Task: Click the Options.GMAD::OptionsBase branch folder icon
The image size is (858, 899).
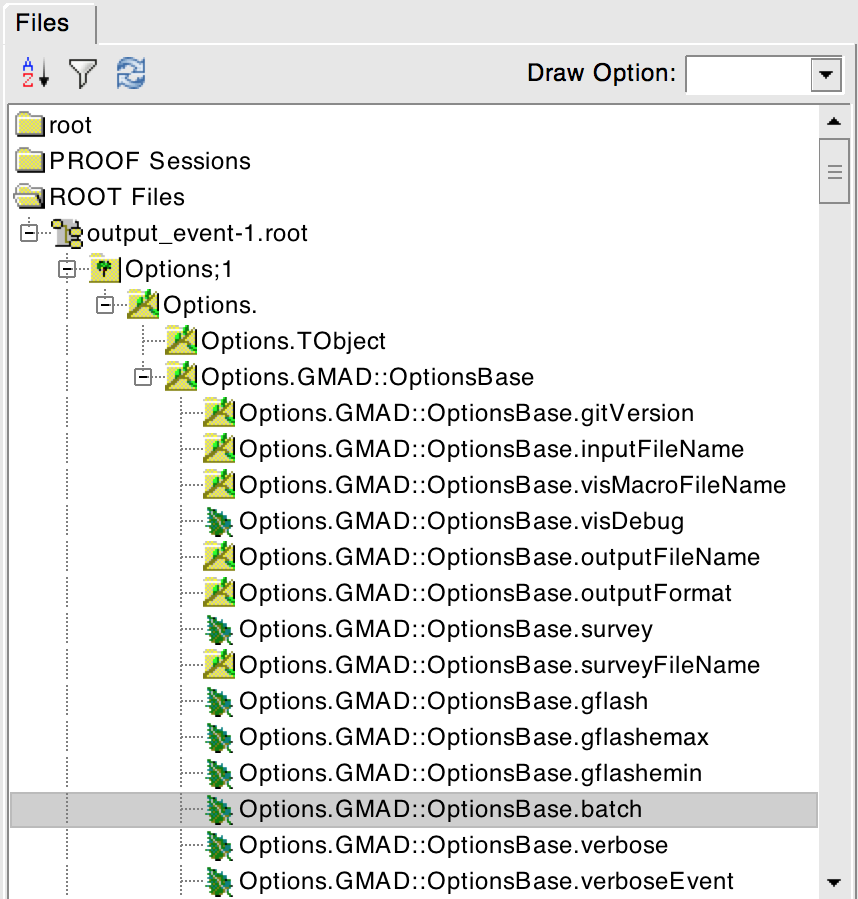Action: point(181,377)
